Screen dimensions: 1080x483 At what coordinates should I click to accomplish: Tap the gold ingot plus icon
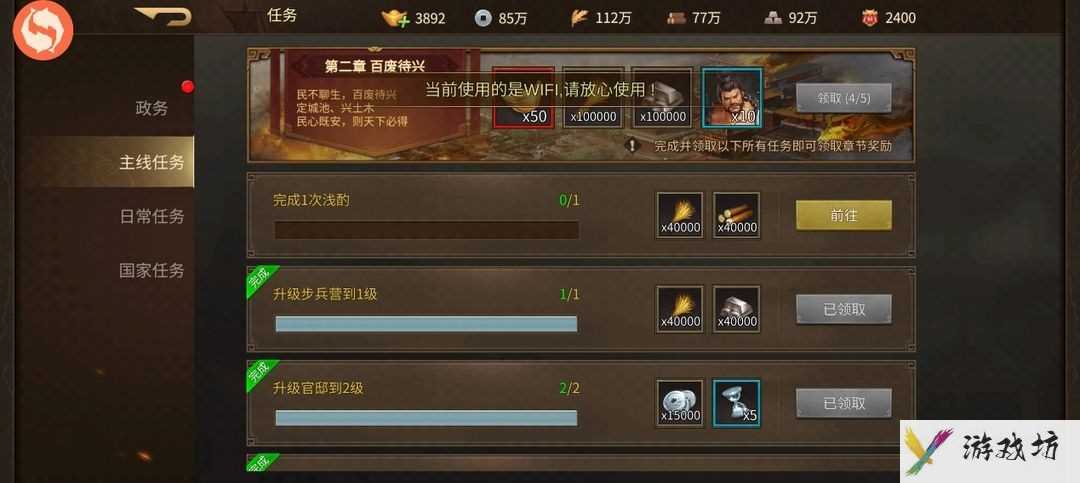pos(396,18)
